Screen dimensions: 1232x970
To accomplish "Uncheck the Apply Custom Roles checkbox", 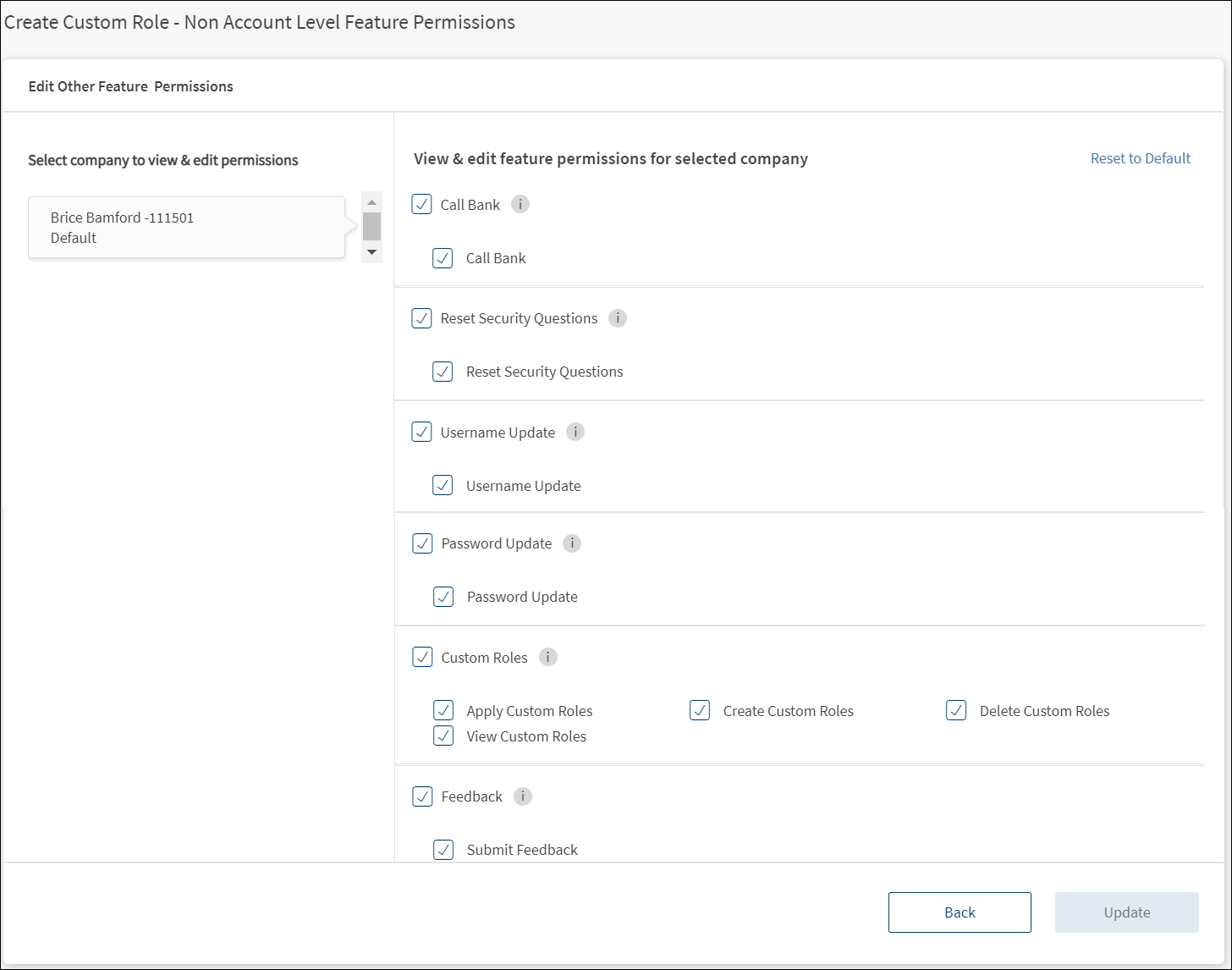I will click(x=443, y=710).
